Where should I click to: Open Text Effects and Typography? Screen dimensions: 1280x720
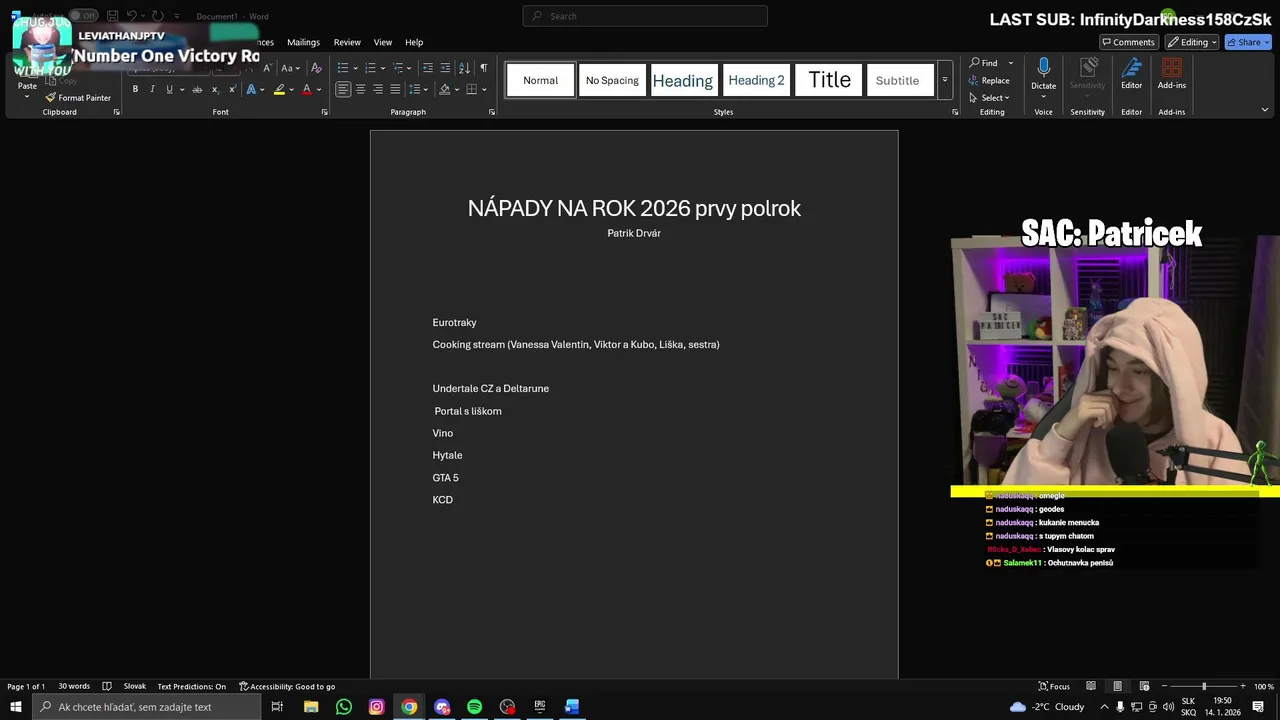250,89
